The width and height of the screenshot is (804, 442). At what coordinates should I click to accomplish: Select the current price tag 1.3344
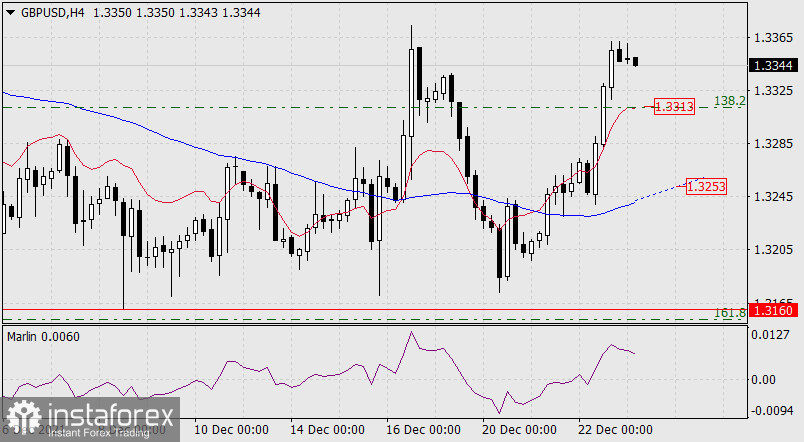click(x=776, y=66)
